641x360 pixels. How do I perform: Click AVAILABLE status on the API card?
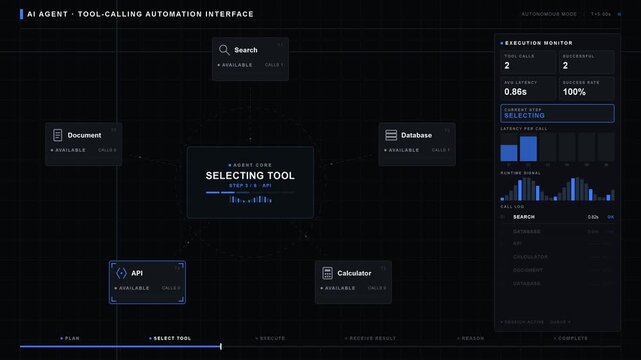click(132, 288)
